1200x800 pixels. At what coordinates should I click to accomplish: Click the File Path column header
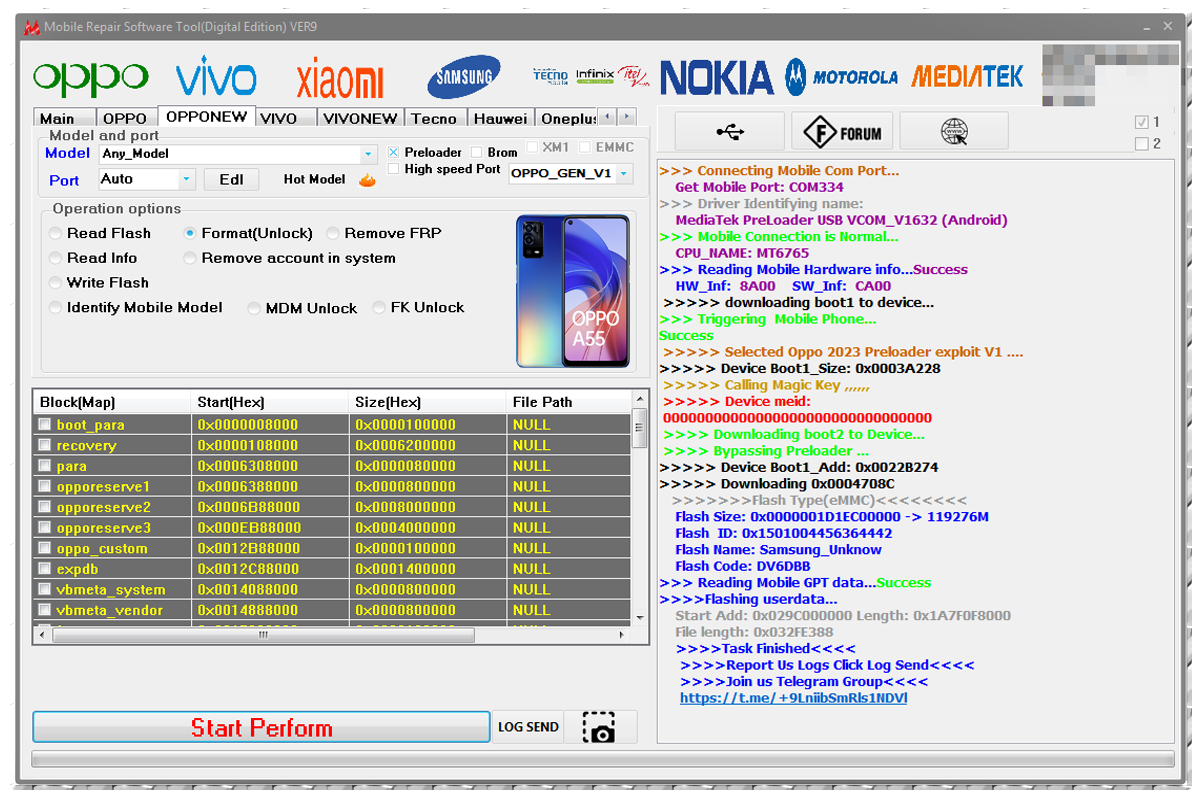569,402
